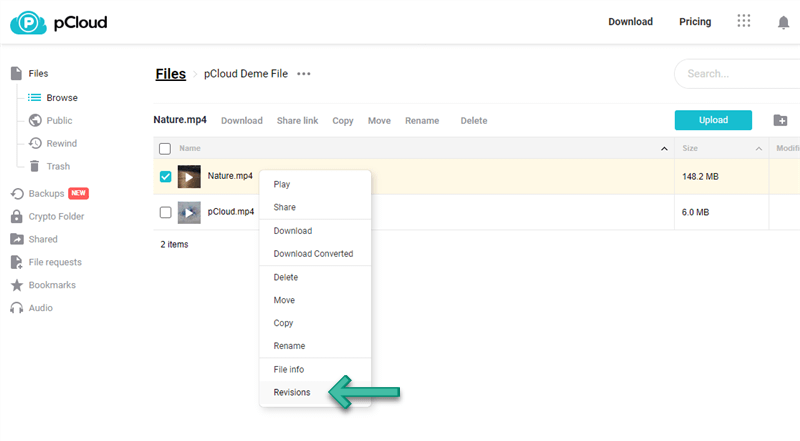Click Share link in the action bar
800x441 pixels.
297,121
